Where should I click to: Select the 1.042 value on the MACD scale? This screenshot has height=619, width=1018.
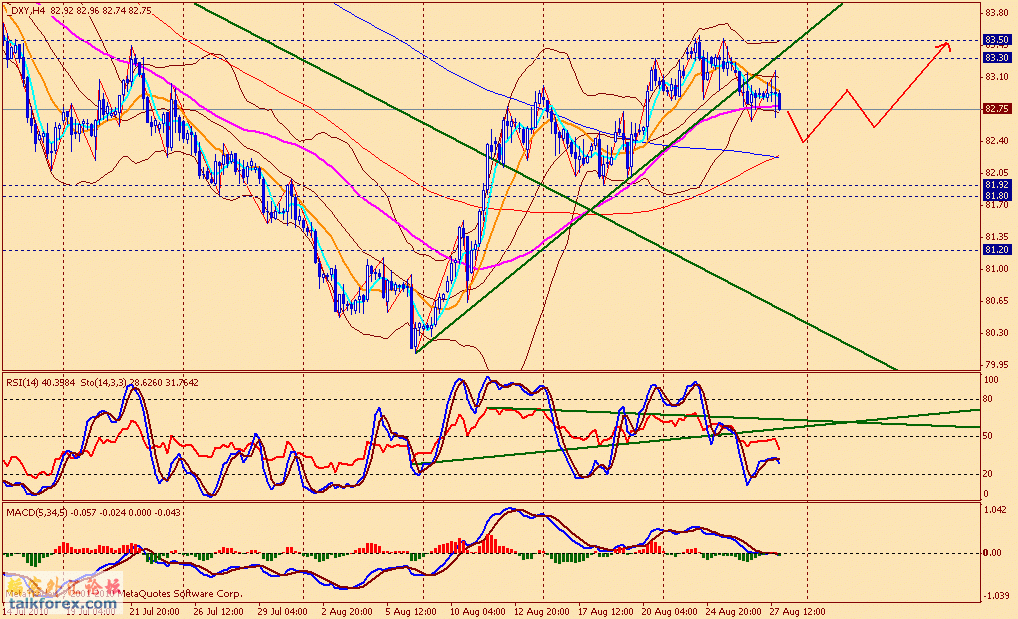(x=995, y=511)
